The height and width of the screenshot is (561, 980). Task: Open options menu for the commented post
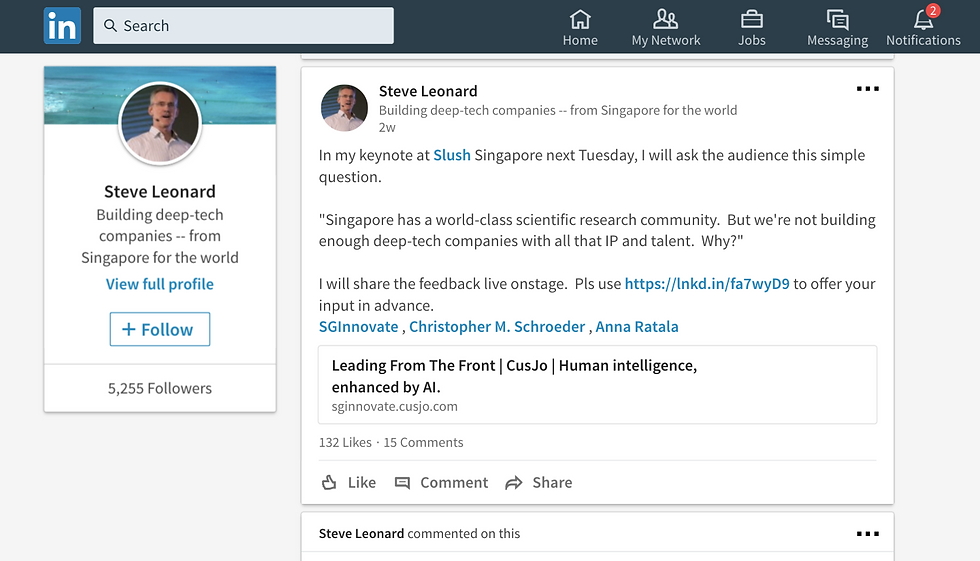[868, 534]
